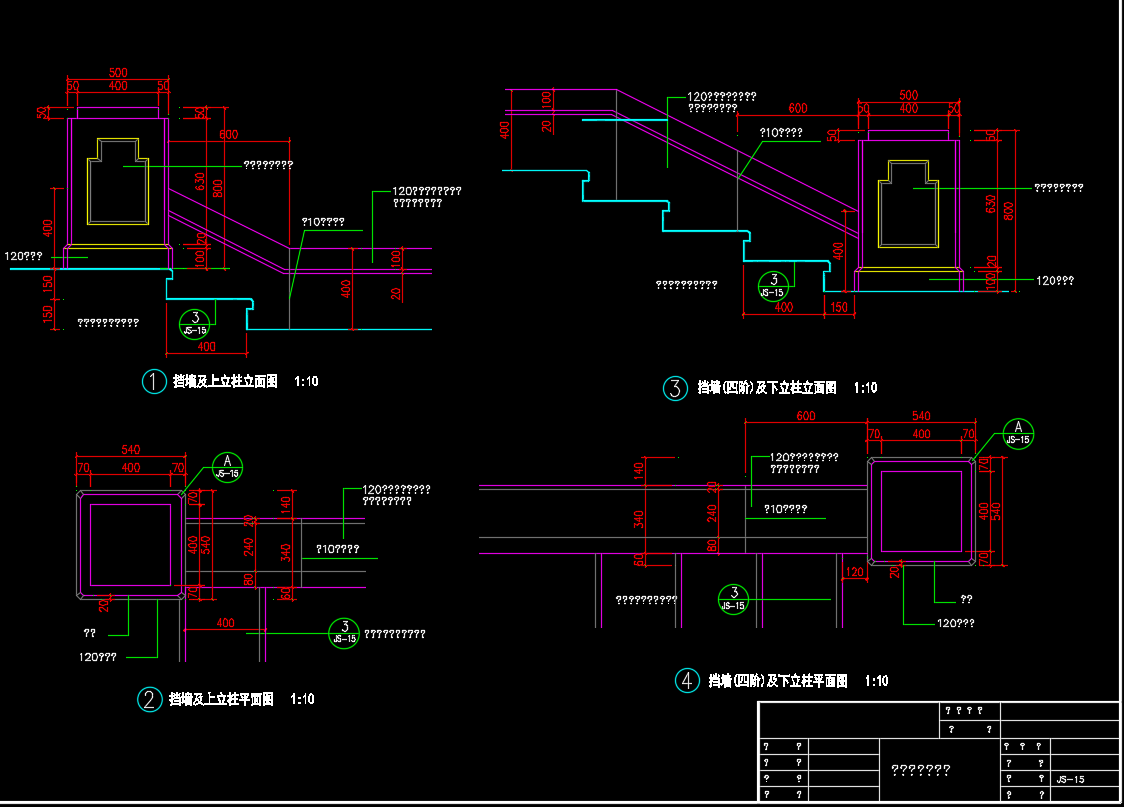The width and height of the screenshot is (1124, 807).
Task: Select the 540 dimension atop drawing 2
Action: coord(130,449)
